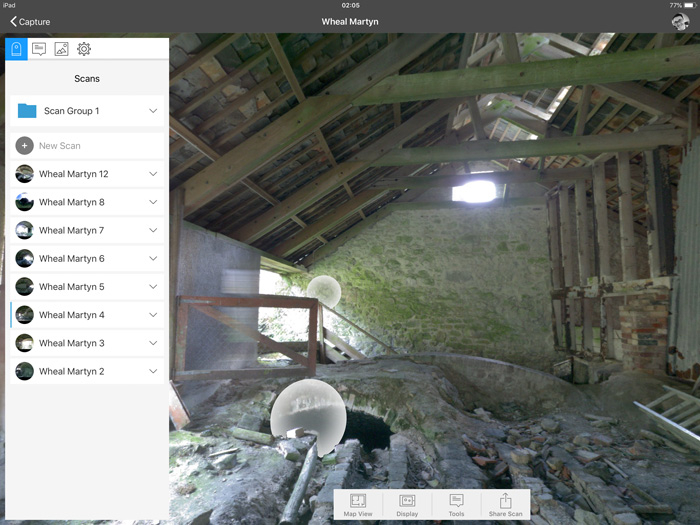700x525 pixels.
Task: Tap Share Scan
Action: point(505,505)
